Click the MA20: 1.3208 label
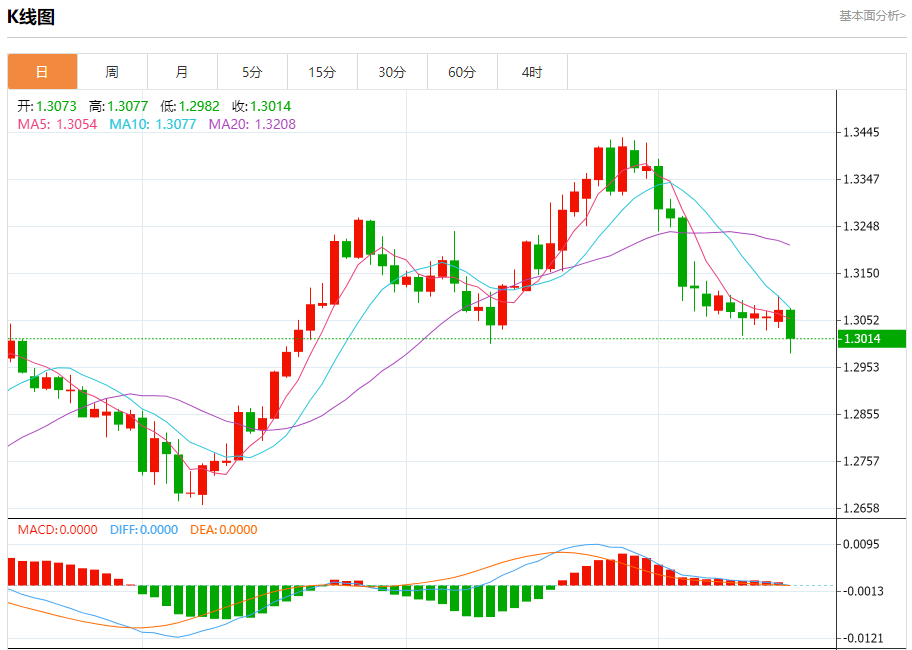The height and width of the screenshot is (650, 912). pos(252,124)
